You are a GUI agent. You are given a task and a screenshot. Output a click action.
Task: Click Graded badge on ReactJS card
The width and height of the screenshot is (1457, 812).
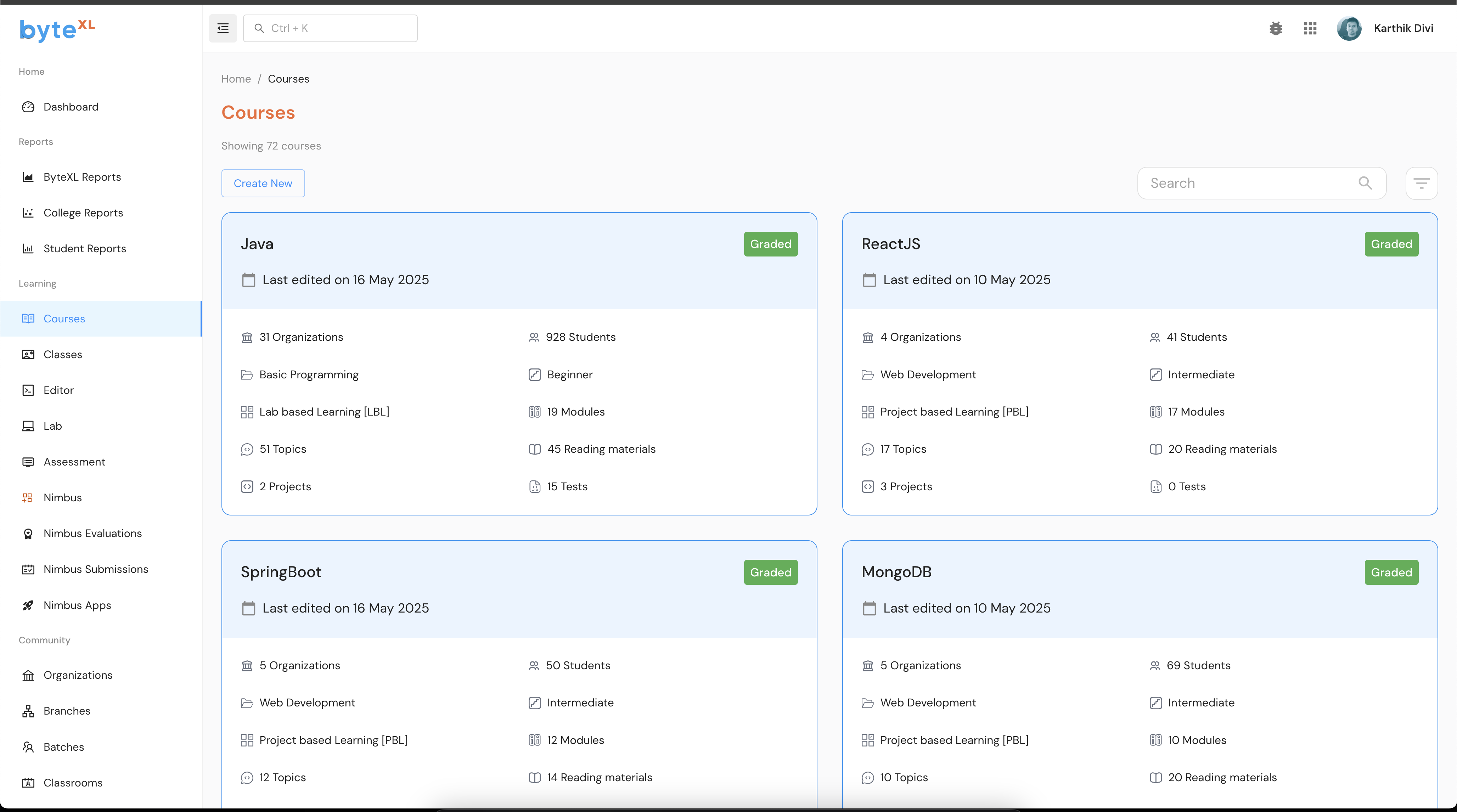tap(1391, 244)
